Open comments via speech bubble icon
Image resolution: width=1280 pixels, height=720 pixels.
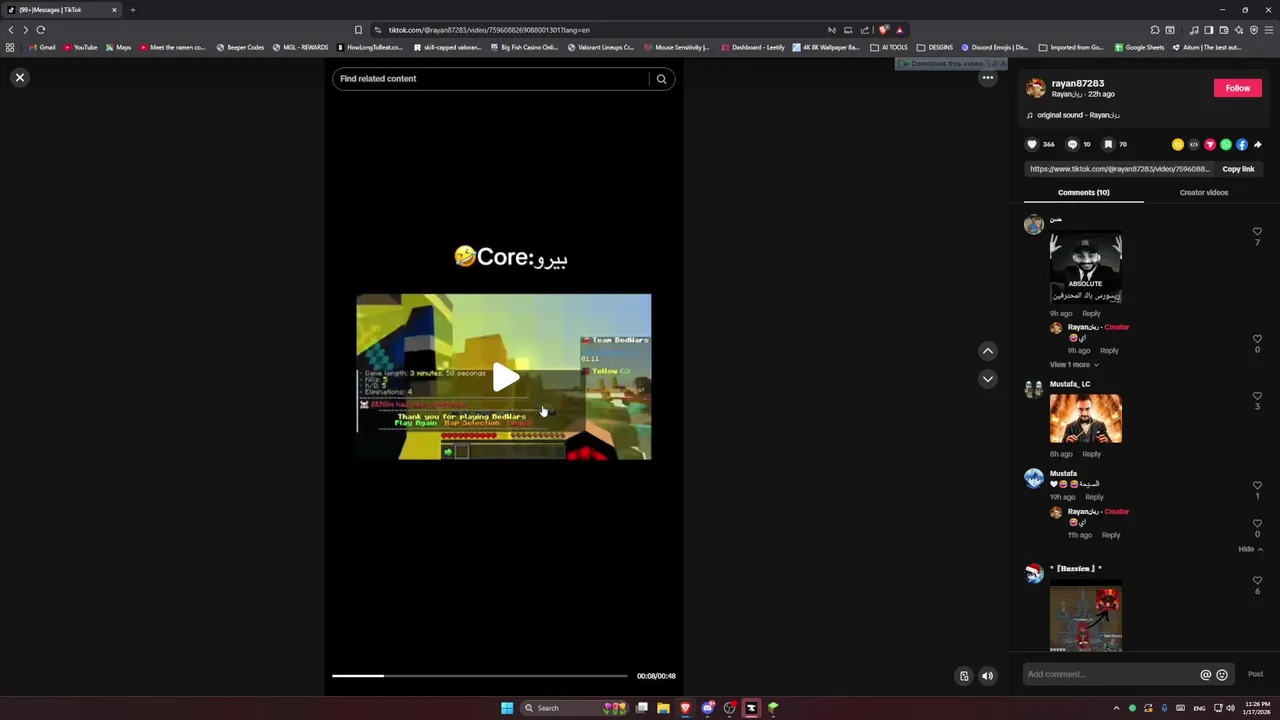1072,144
